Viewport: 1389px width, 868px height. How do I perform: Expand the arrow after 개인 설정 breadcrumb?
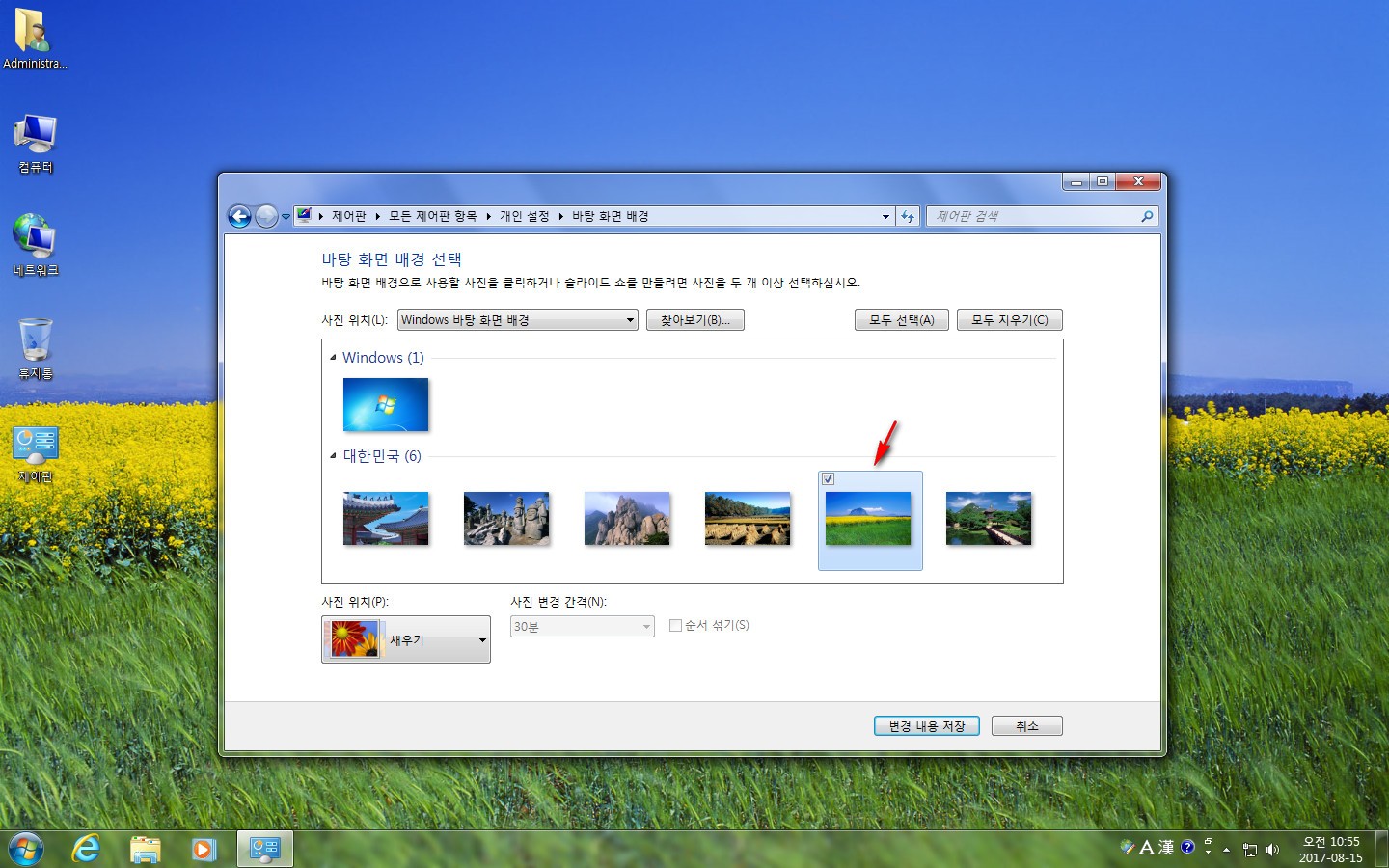[x=560, y=216]
